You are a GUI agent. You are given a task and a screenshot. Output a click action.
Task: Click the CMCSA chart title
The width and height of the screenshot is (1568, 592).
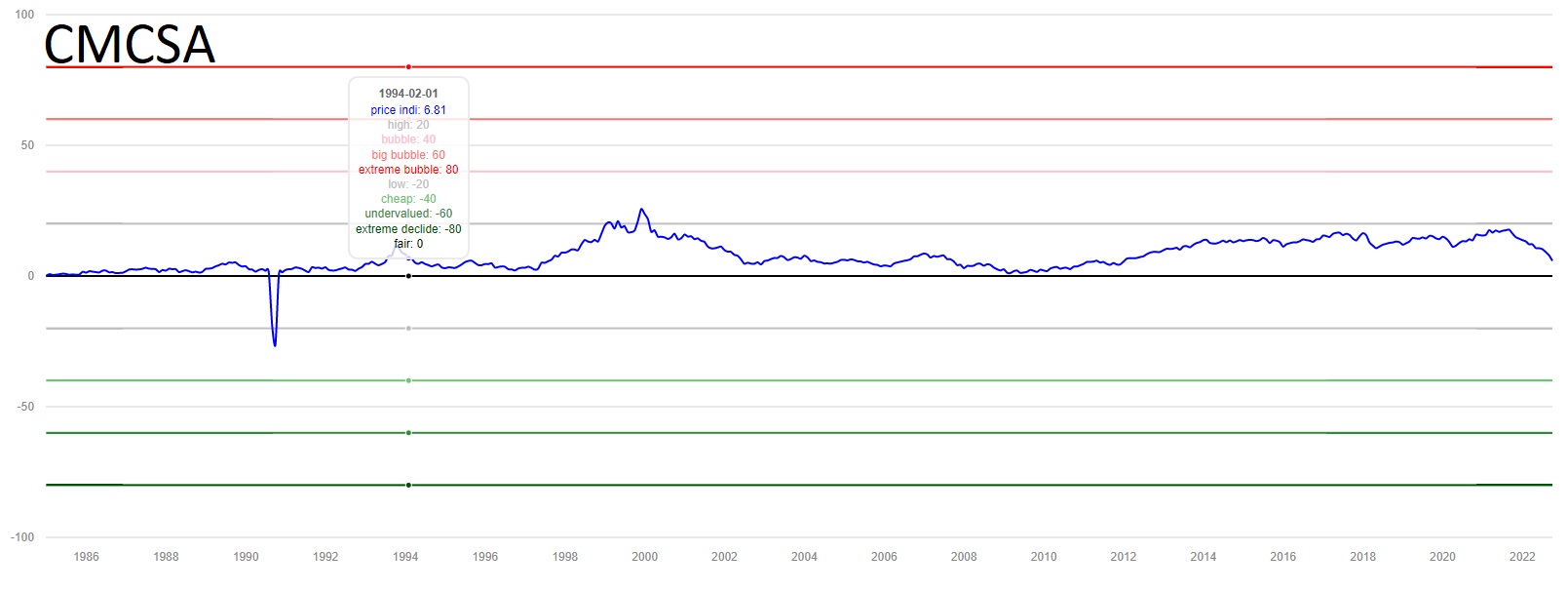130,45
